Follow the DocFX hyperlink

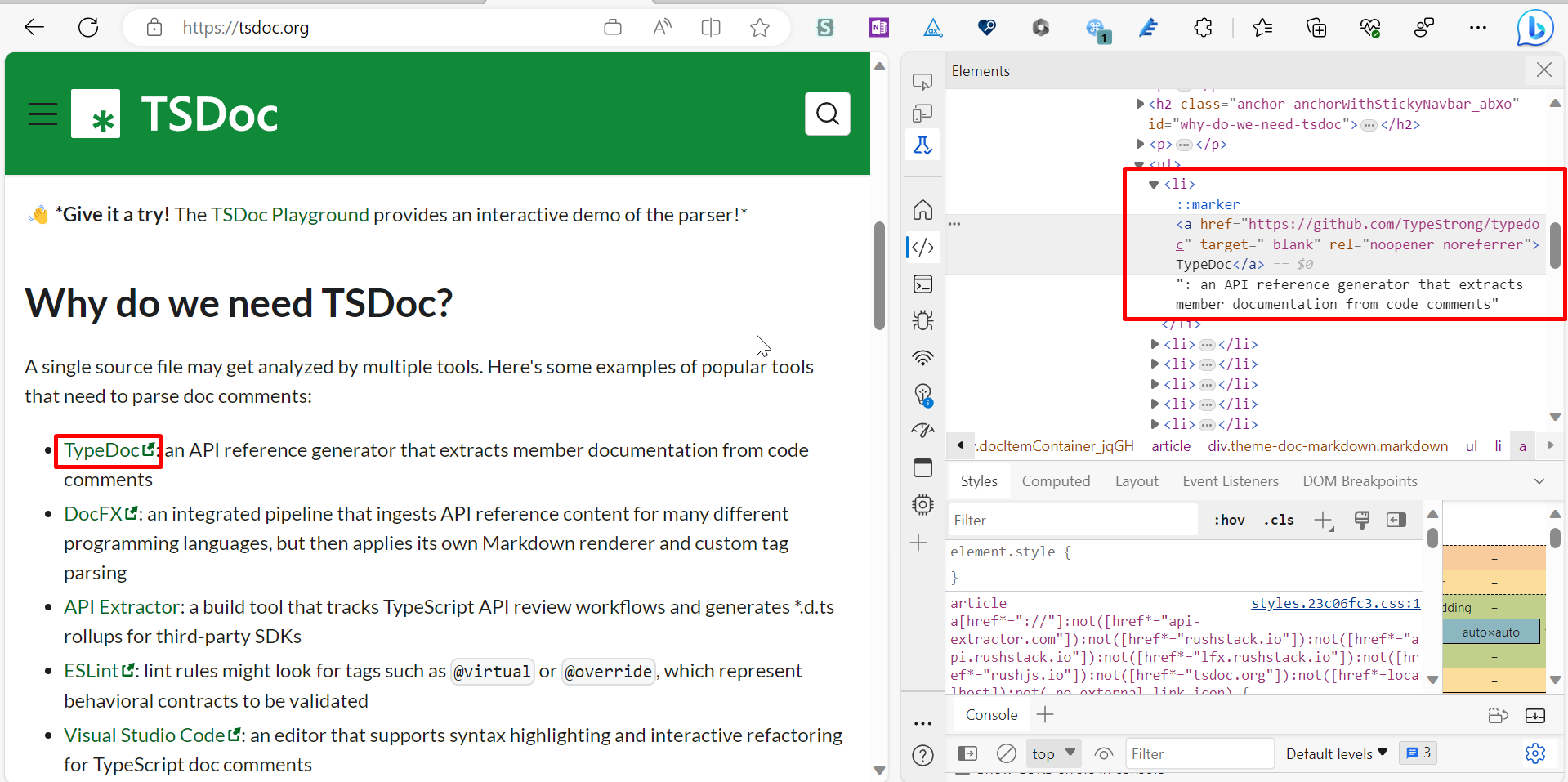click(x=94, y=513)
